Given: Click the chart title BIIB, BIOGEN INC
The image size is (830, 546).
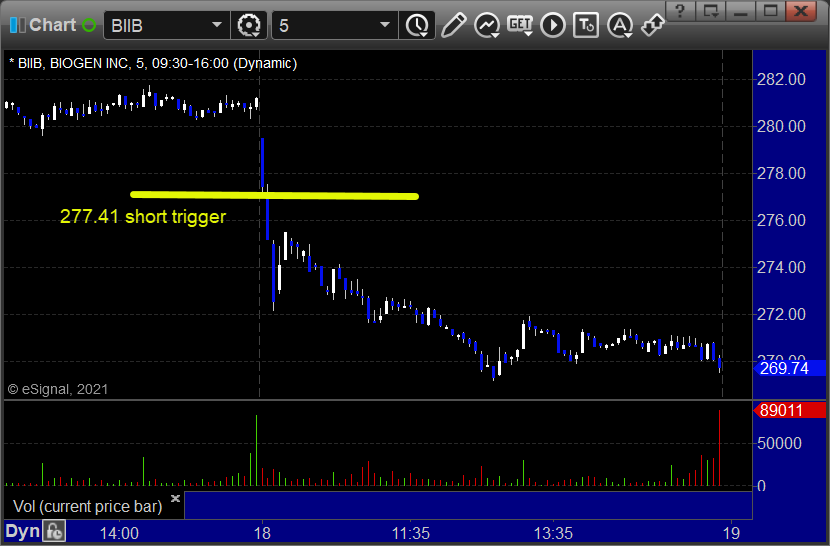Looking at the screenshot, I should [153, 64].
